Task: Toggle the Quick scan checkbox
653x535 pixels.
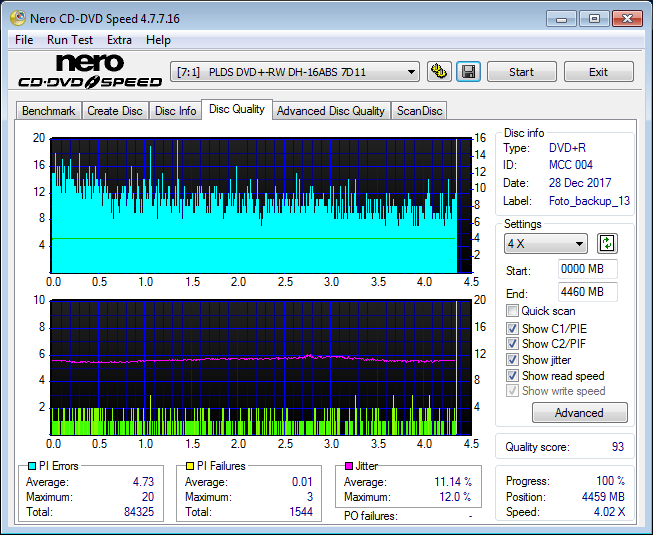Action: [x=512, y=311]
